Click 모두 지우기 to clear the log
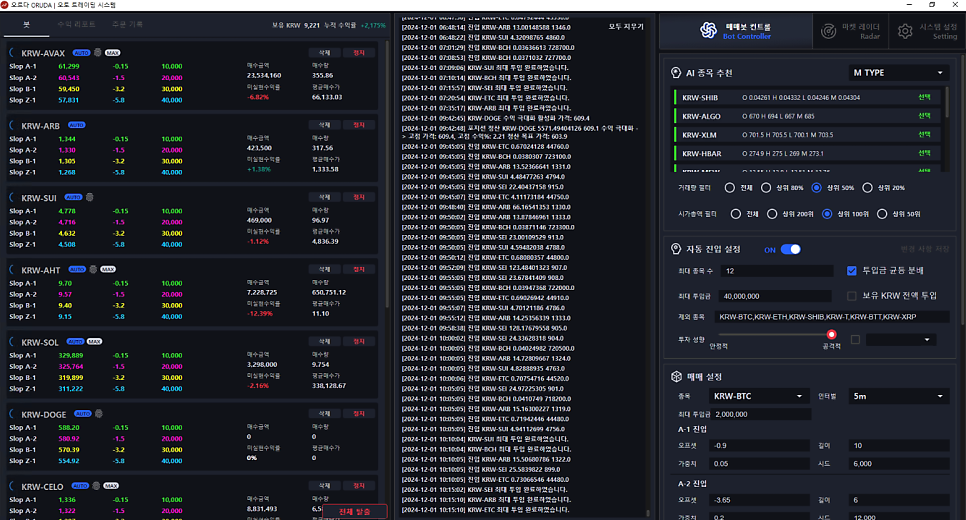966x520 pixels. (626, 26)
